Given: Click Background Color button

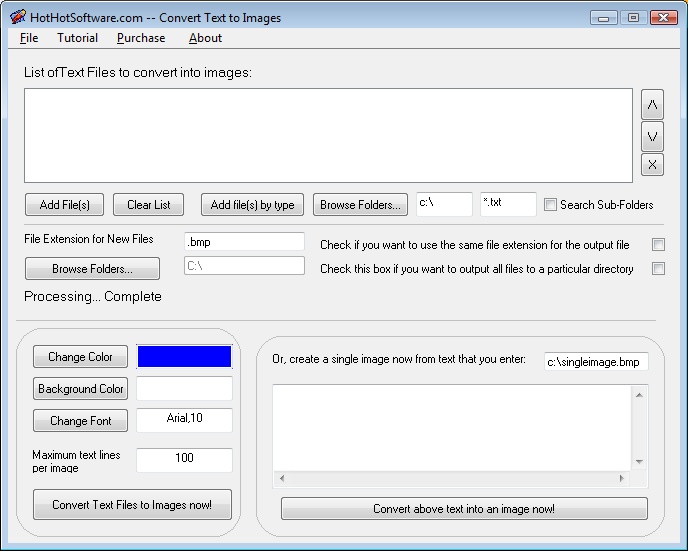Looking at the screenshot, I should click(80, 389).
